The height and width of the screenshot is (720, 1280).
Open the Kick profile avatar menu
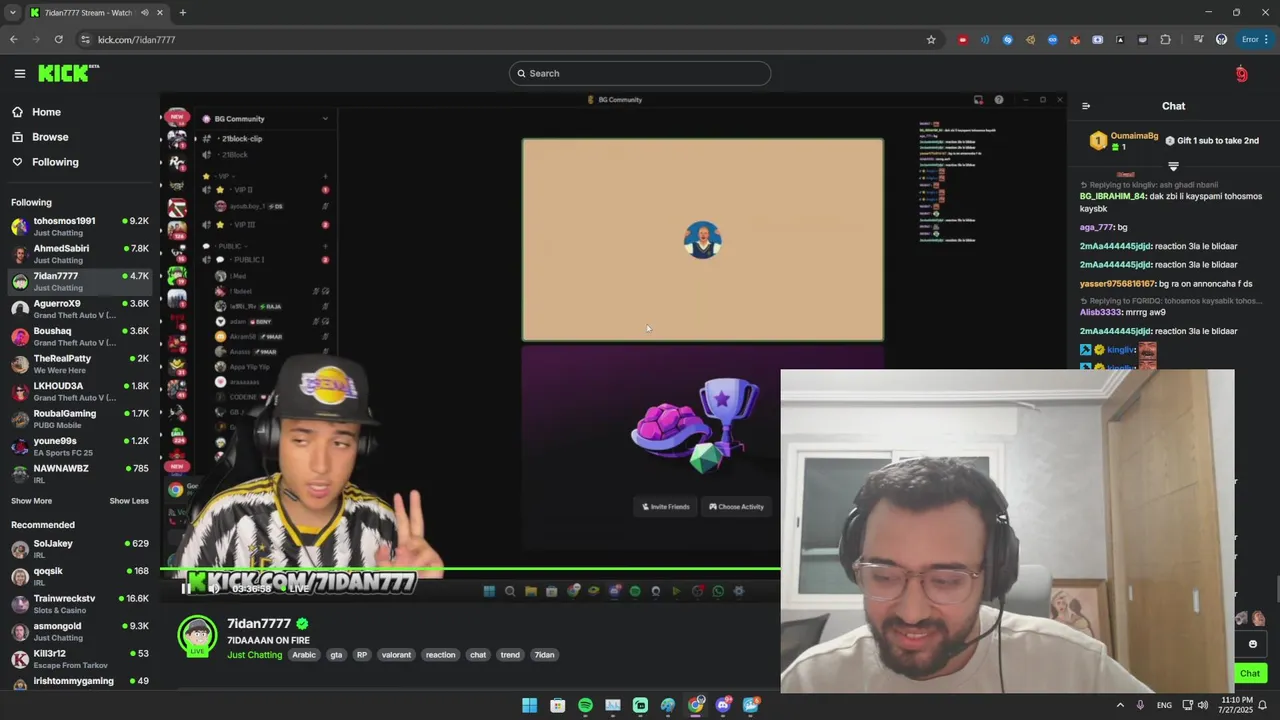coord(1241,73)
